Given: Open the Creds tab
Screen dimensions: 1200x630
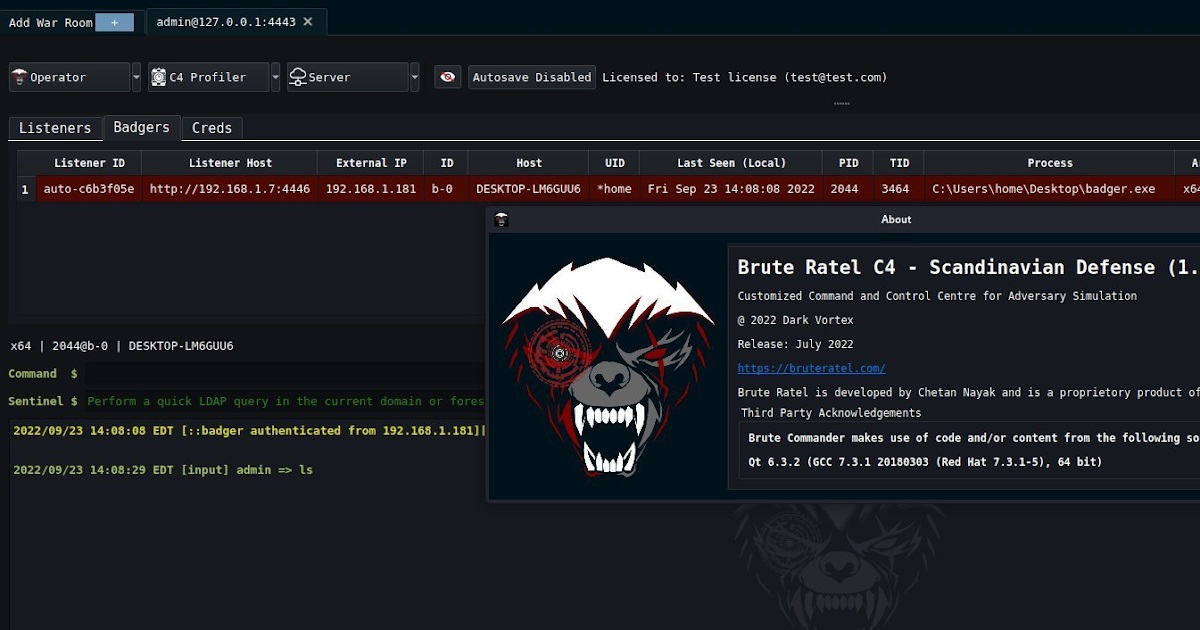Looking at the screenshot, I should 212,128.
